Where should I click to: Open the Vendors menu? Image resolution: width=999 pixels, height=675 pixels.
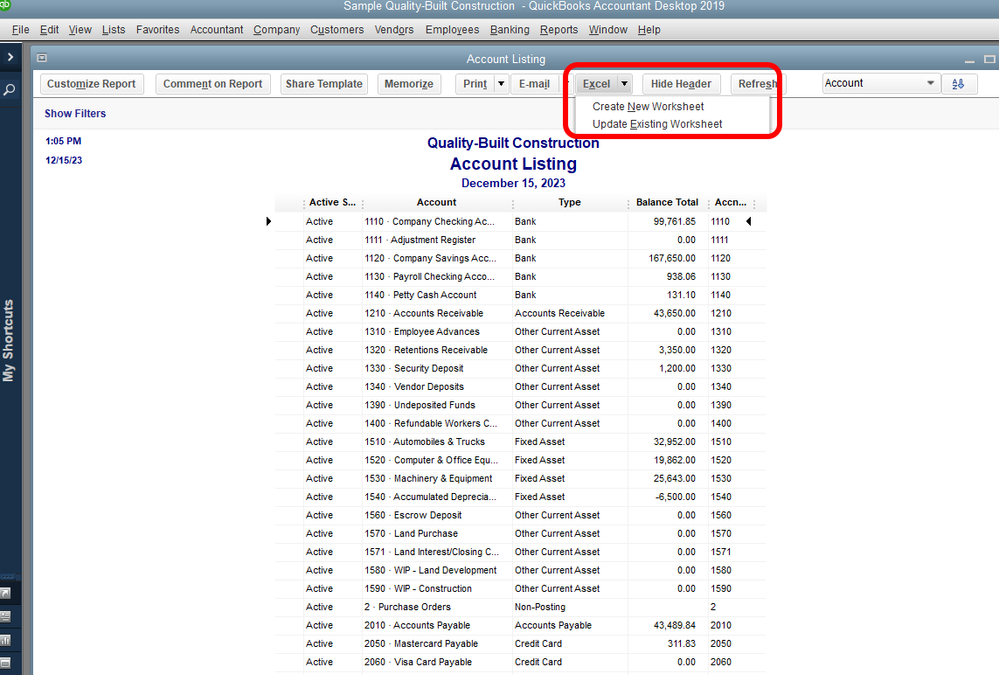tap(394, 29)
